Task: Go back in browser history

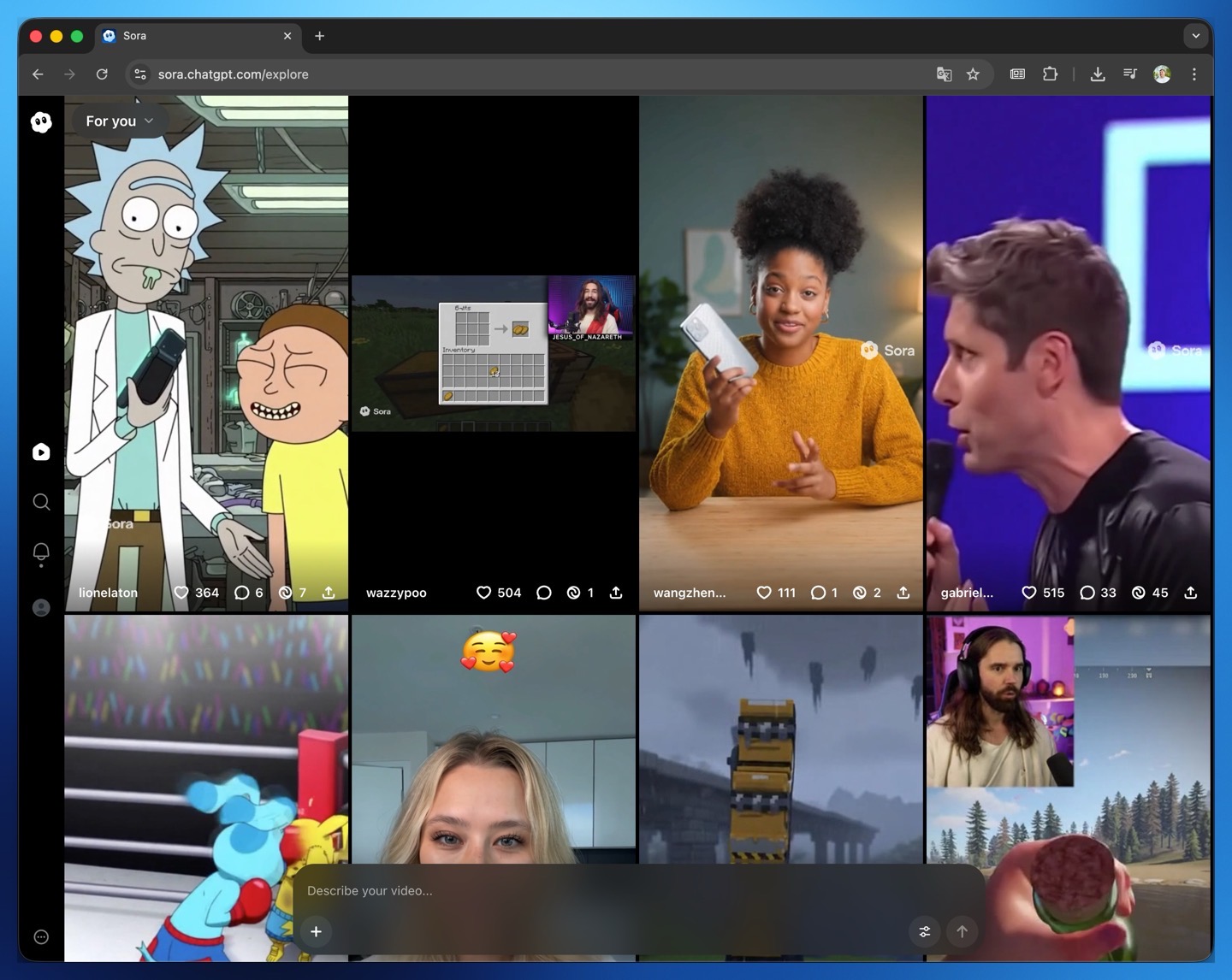Action: (x=38, y=74)
